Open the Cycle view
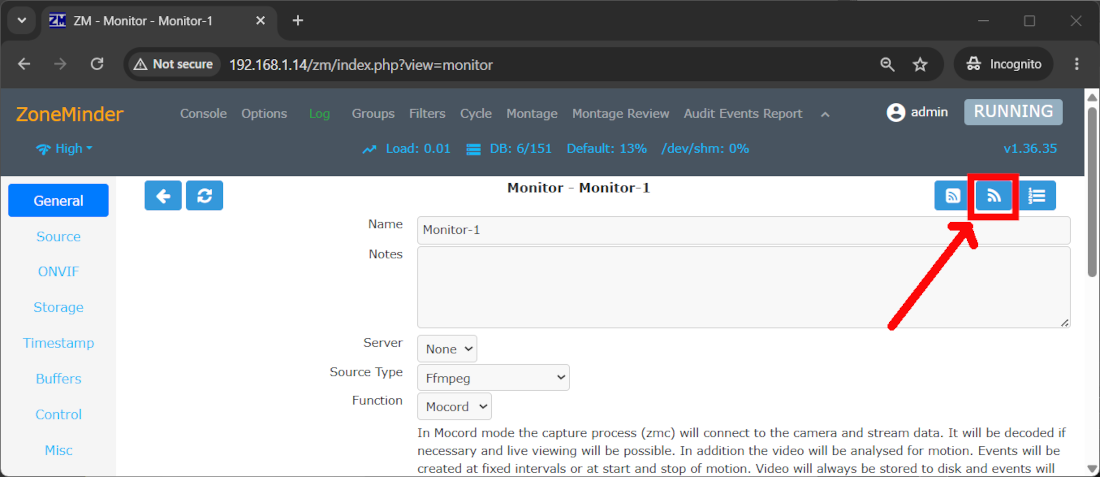The image size is (1100, 477). point(476,114)
